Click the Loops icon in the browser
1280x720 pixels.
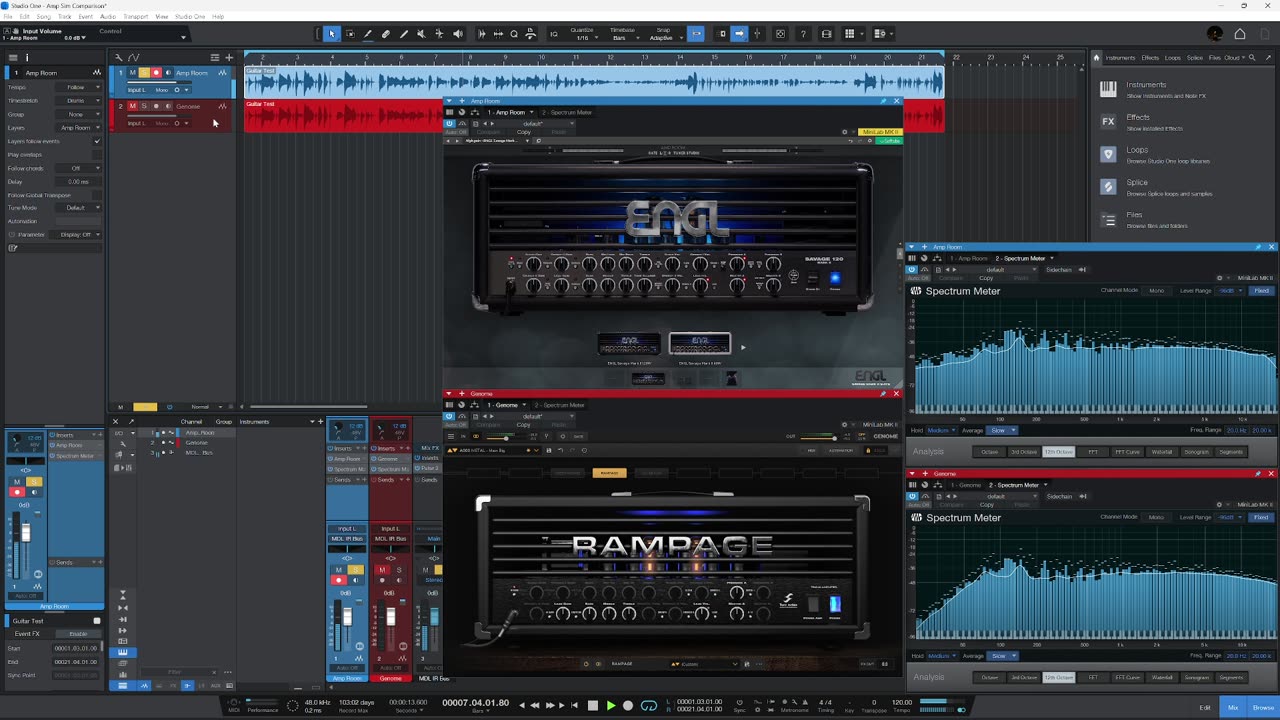[x=1108, y=154]
